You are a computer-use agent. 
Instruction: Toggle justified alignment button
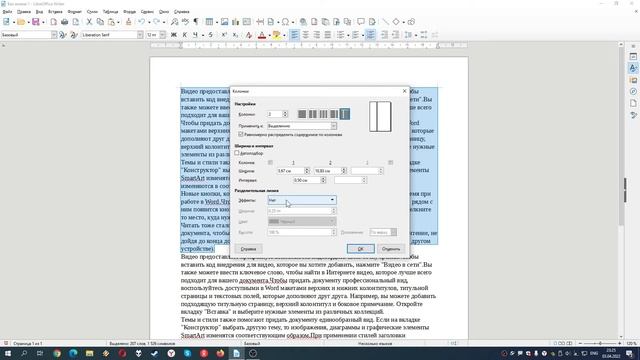coord(327,35)
